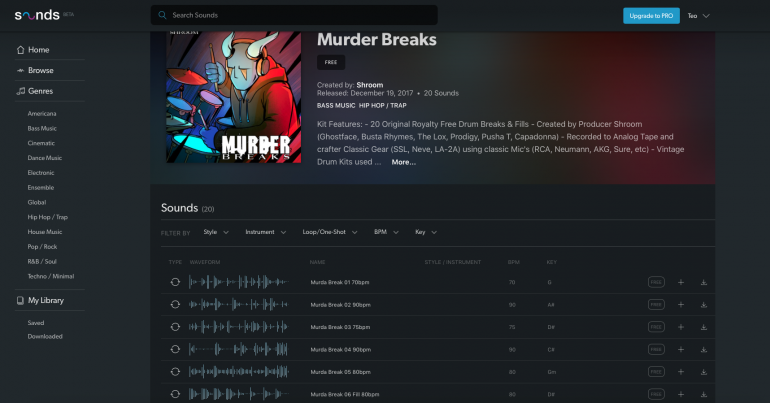Click the Sounds logo
770x403 pixels.
click(x=37, y=15)
